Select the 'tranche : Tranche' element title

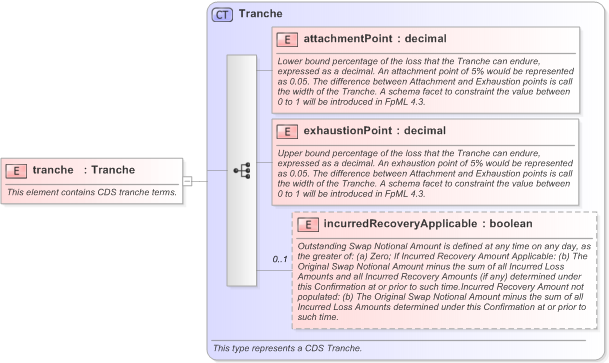84,170
